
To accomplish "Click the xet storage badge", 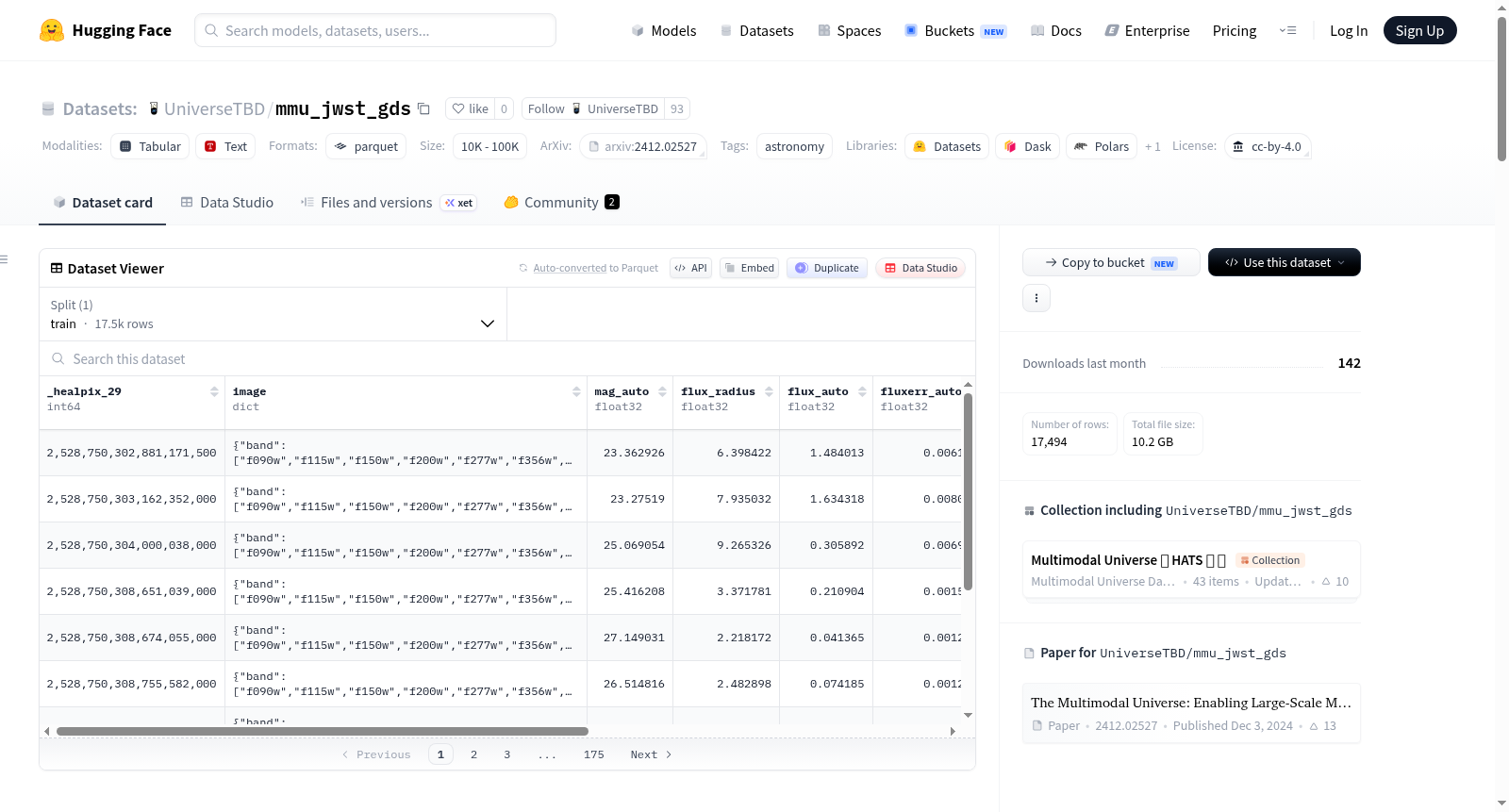I will click(x=459, y=203).
